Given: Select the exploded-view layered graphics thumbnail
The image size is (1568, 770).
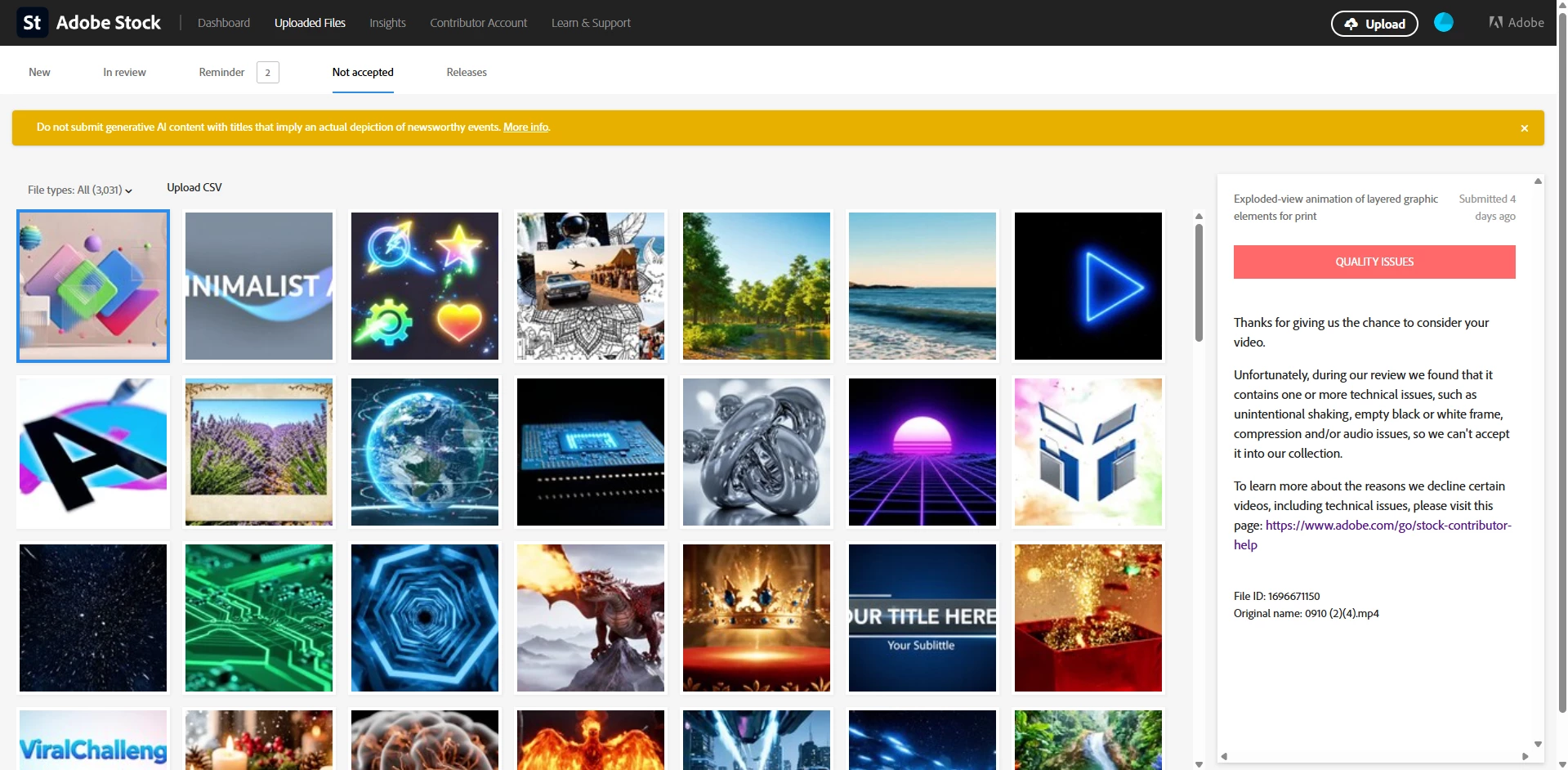Looking at the screenshot, I should (x=93, y=286).
